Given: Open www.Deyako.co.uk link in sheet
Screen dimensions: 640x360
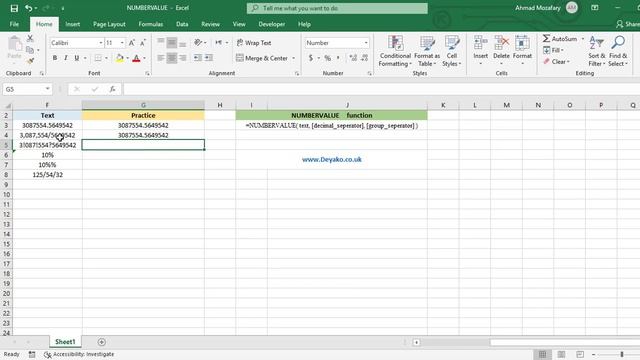Looking at the screenshot, I should (331, 160).
